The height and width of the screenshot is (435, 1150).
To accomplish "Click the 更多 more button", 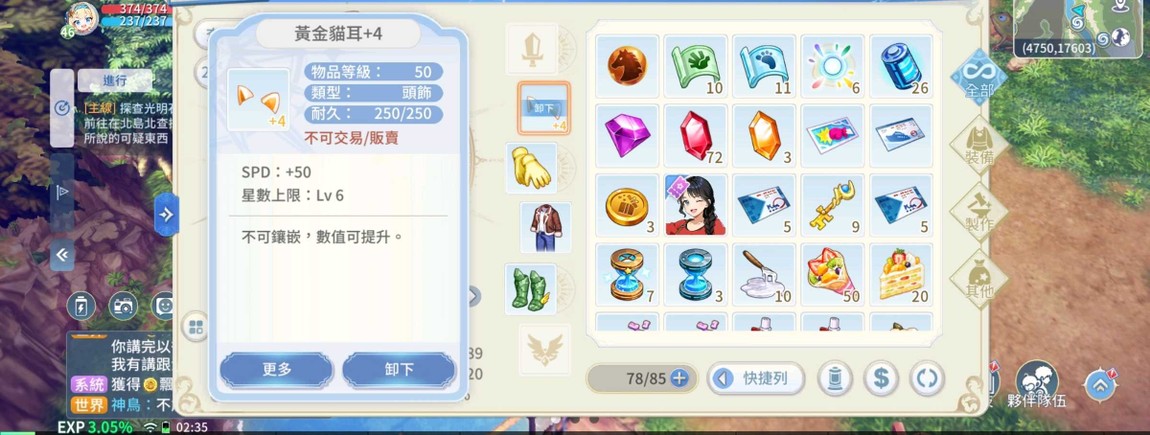I will 276,370.
